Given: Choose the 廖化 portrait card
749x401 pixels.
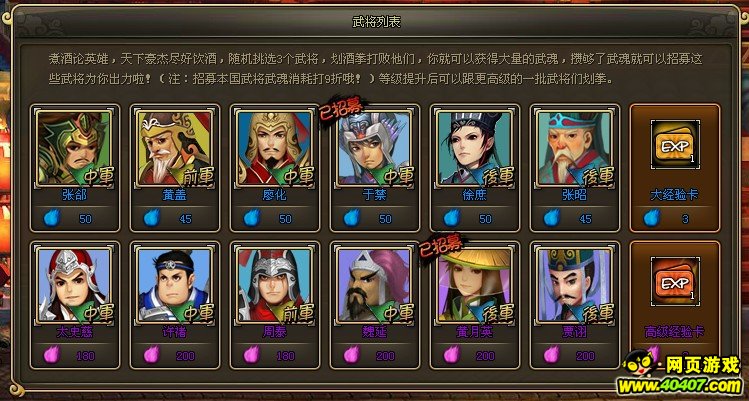Looking at the screenshot, I should pyautogui.click(x=275, y=148).
